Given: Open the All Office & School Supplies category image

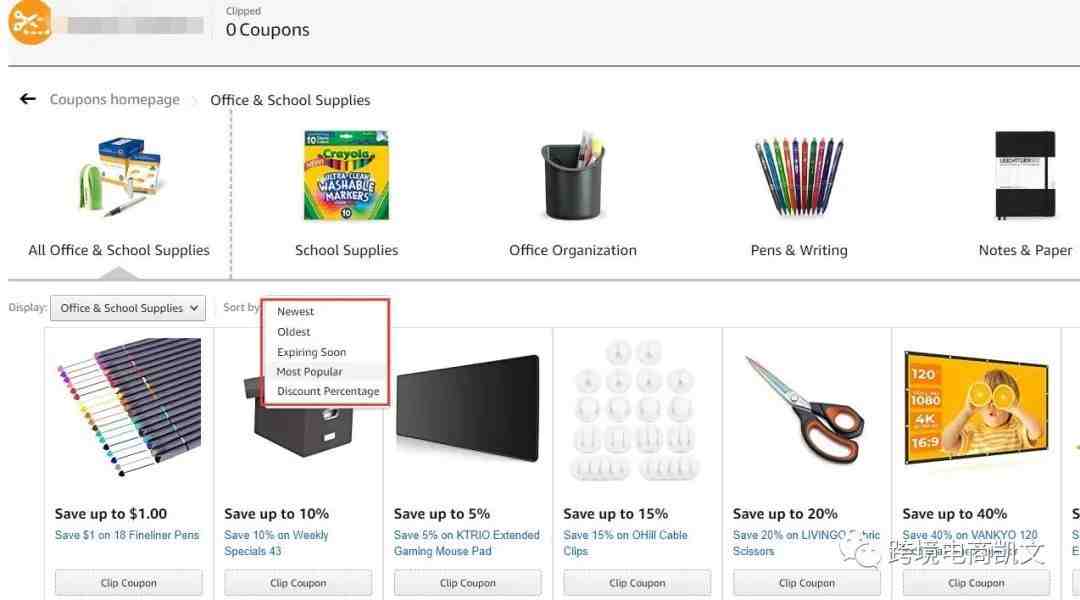Looking at the screenshot, I should (119, 176).
